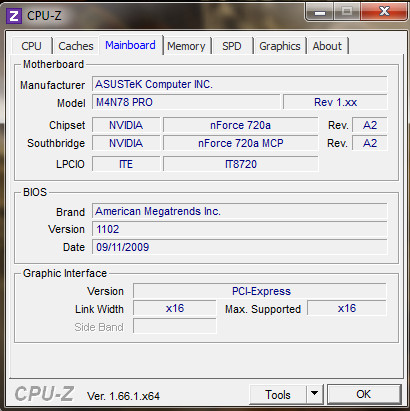
Task: Click the OK button
Action: pos(364,394)
